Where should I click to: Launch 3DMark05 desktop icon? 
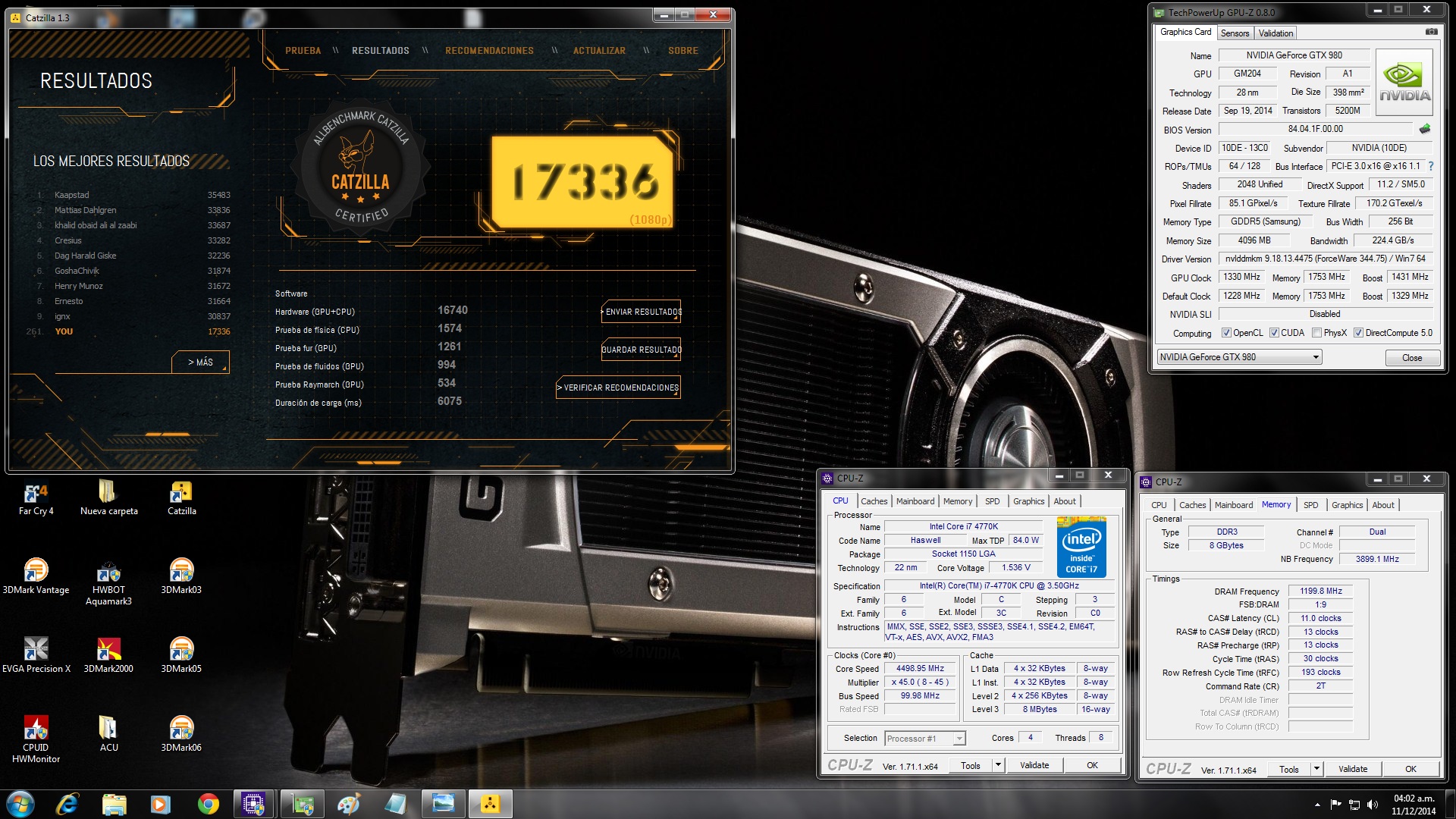click(x=181, y=656)
